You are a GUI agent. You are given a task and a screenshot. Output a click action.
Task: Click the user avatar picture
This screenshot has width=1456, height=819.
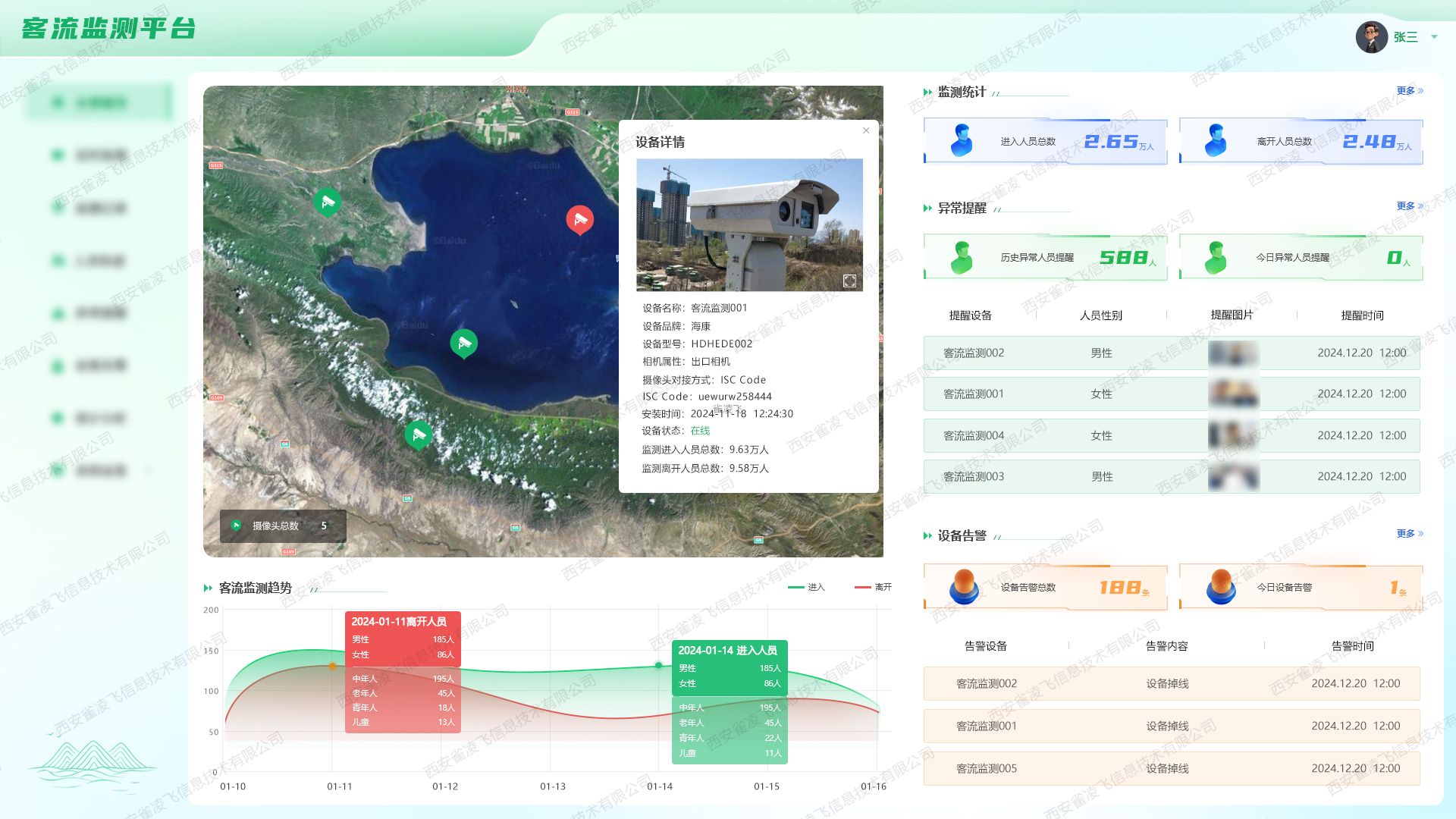(1371, 36)
